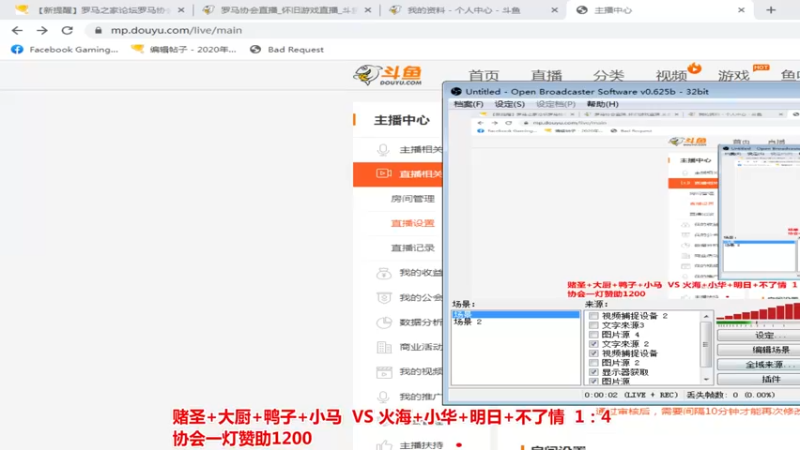Open the Bad Request bookmark
The width and height of the screenshot is (800, 450).
[287, 49]
